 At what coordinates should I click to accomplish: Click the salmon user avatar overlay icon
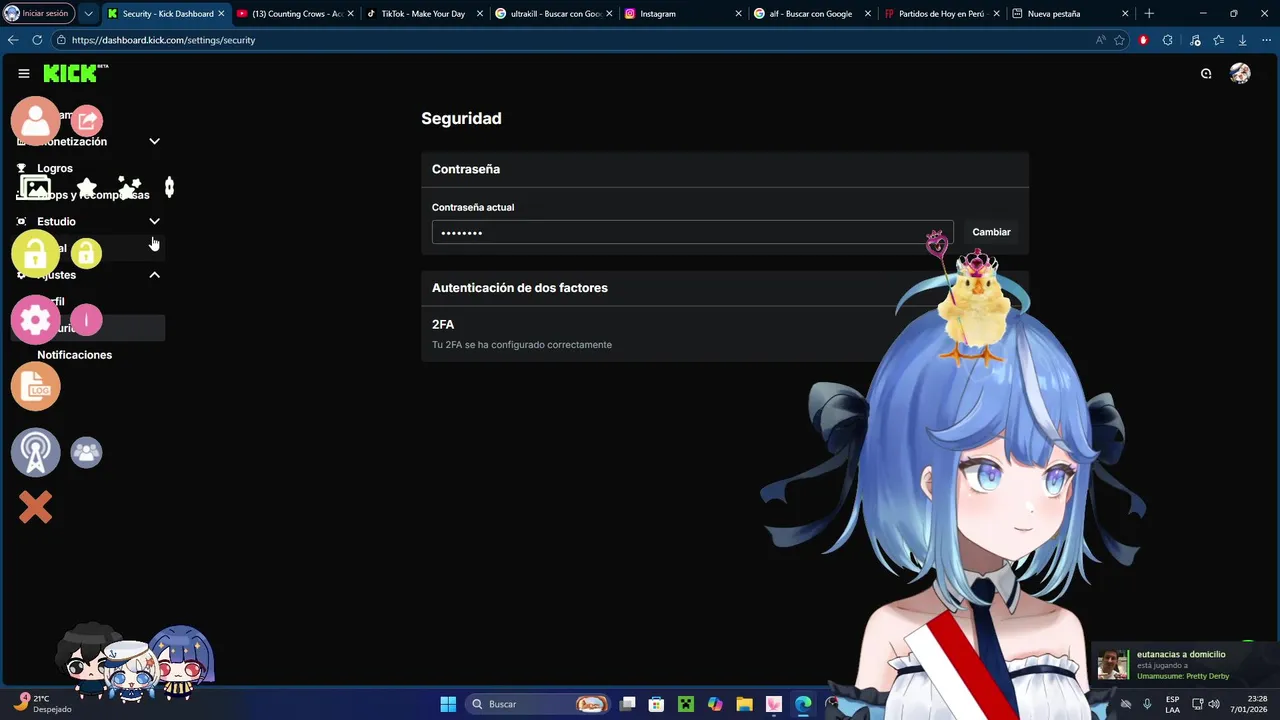[35, 121]
